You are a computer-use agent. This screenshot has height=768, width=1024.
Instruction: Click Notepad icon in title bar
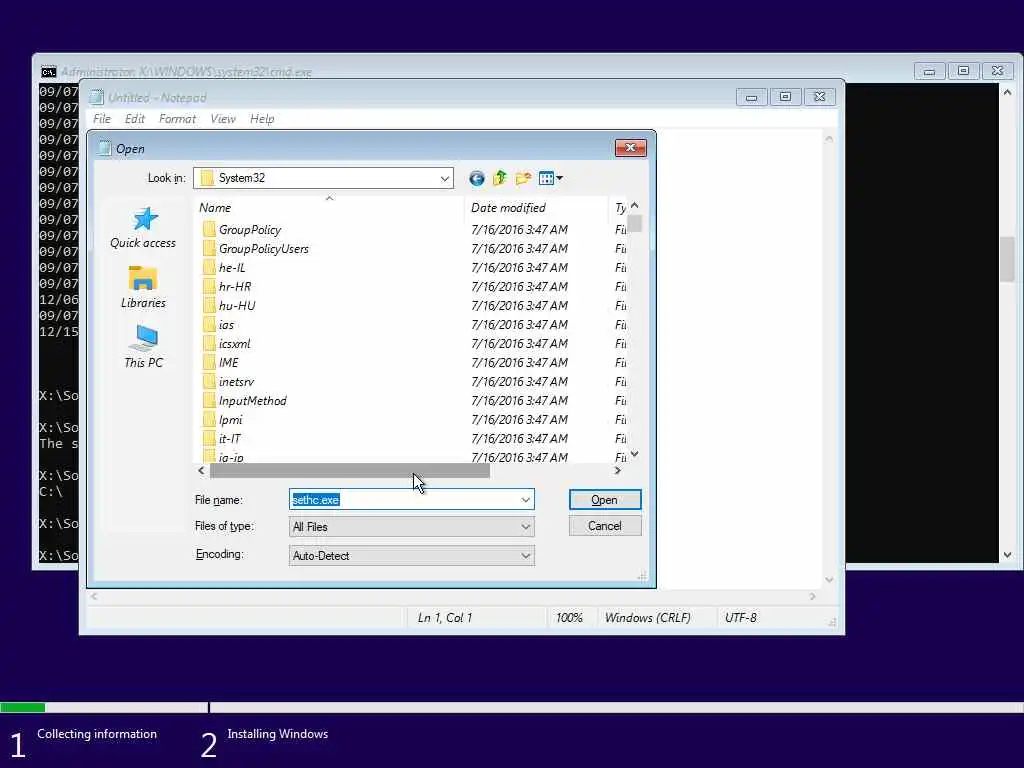pyautogui.click(x=97, y=97)
